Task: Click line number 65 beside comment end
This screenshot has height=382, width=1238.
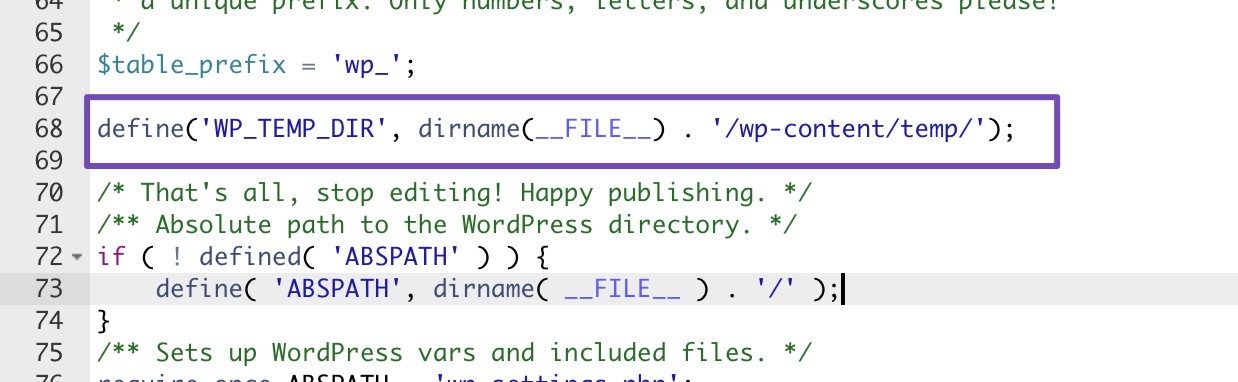Action: coord(48,34)
